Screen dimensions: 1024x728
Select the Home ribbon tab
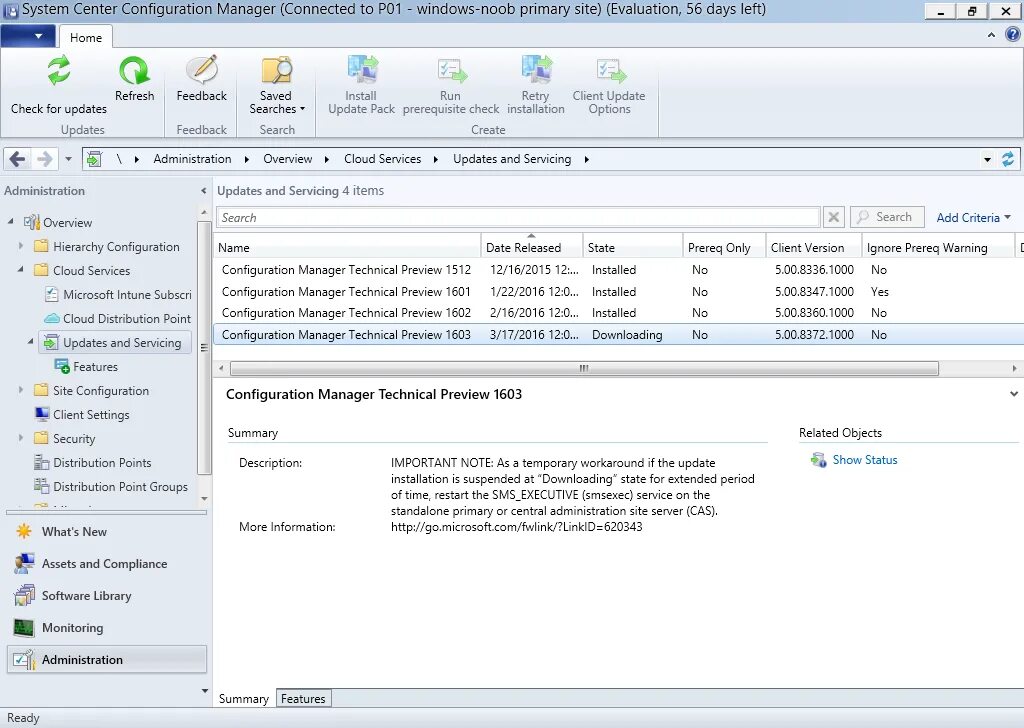[86, 37]
